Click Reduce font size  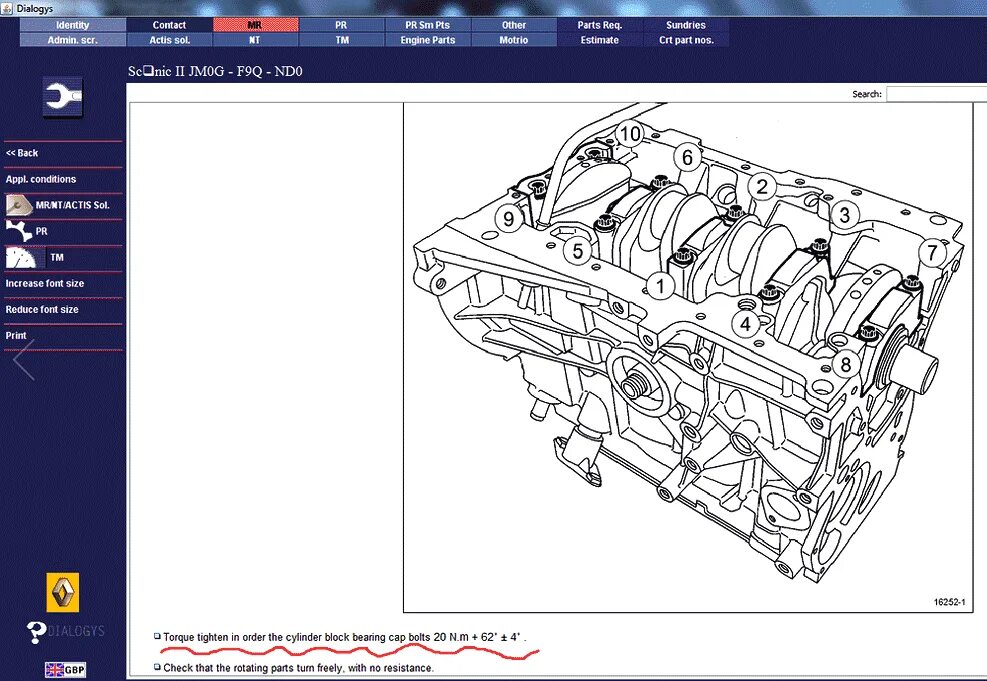point(42,310)
